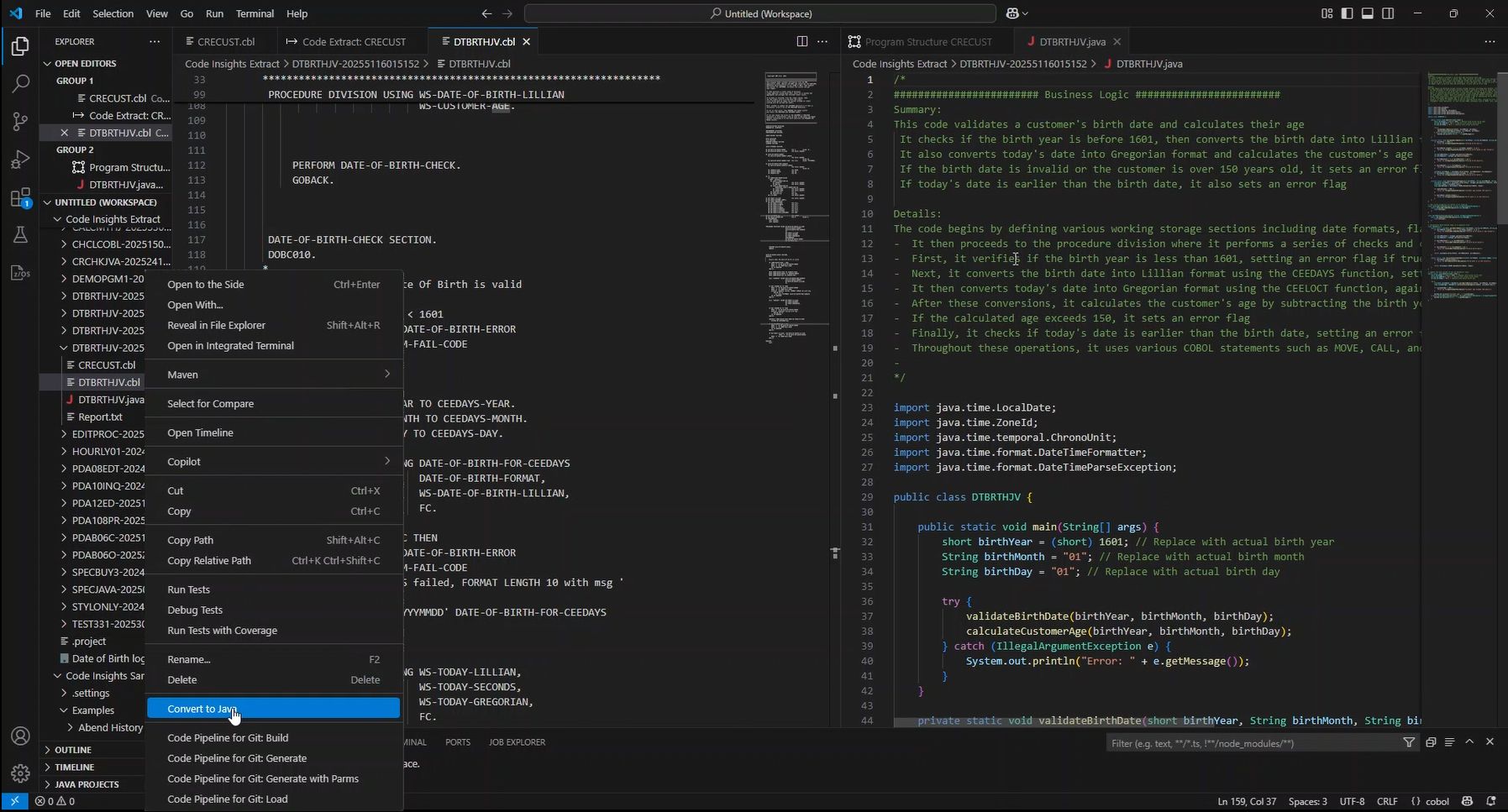Image resolution: width=1508 pixels, height=812 pixels.
Task: Open the Testing flask view
Action: coord(20,236)
